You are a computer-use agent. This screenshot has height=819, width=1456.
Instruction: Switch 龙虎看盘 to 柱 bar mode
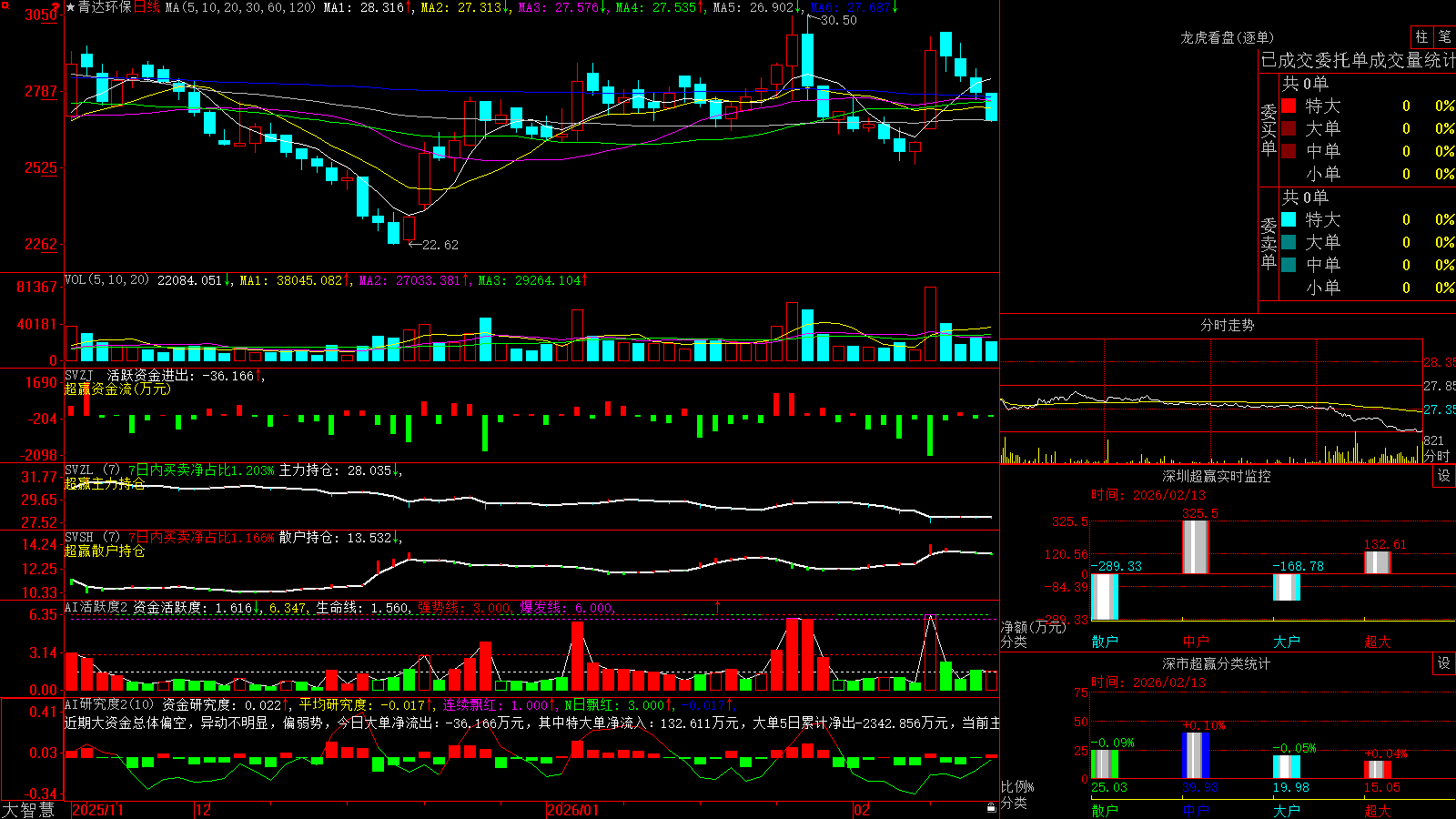[1421, 36]
